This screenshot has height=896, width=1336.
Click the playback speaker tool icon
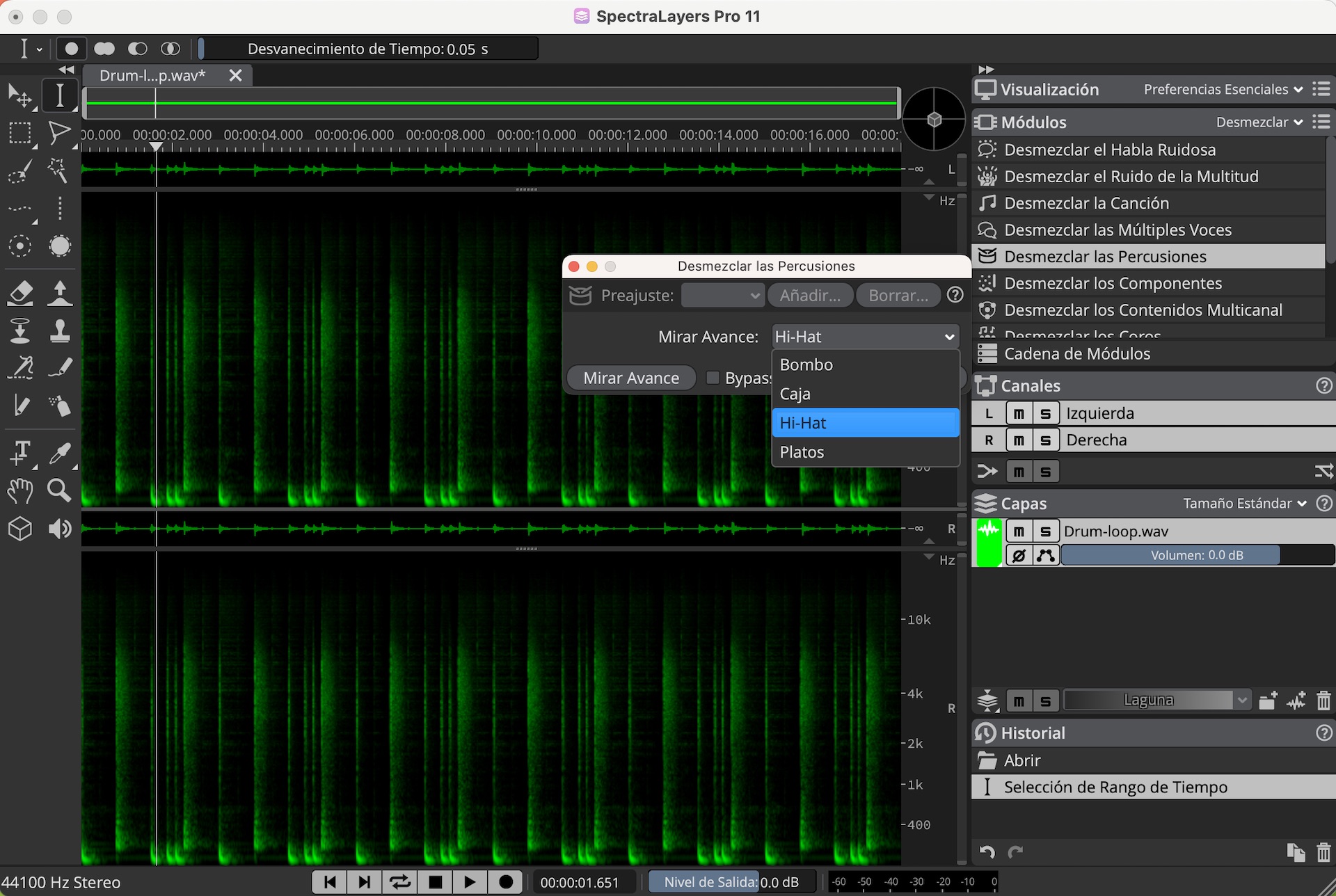(59, 529)
